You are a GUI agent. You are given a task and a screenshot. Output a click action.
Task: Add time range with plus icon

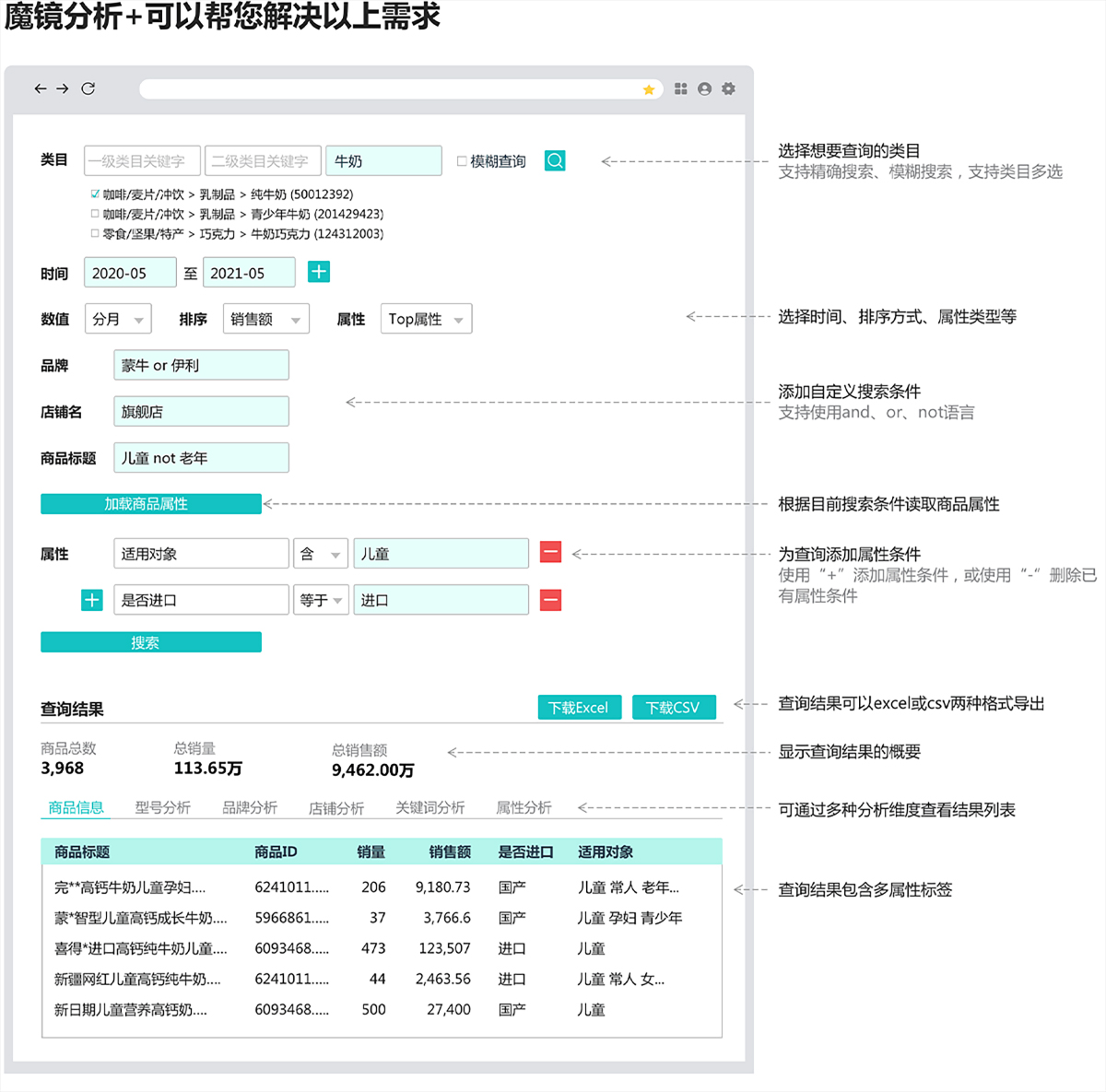pyautogui.click(x=319, y=272)
